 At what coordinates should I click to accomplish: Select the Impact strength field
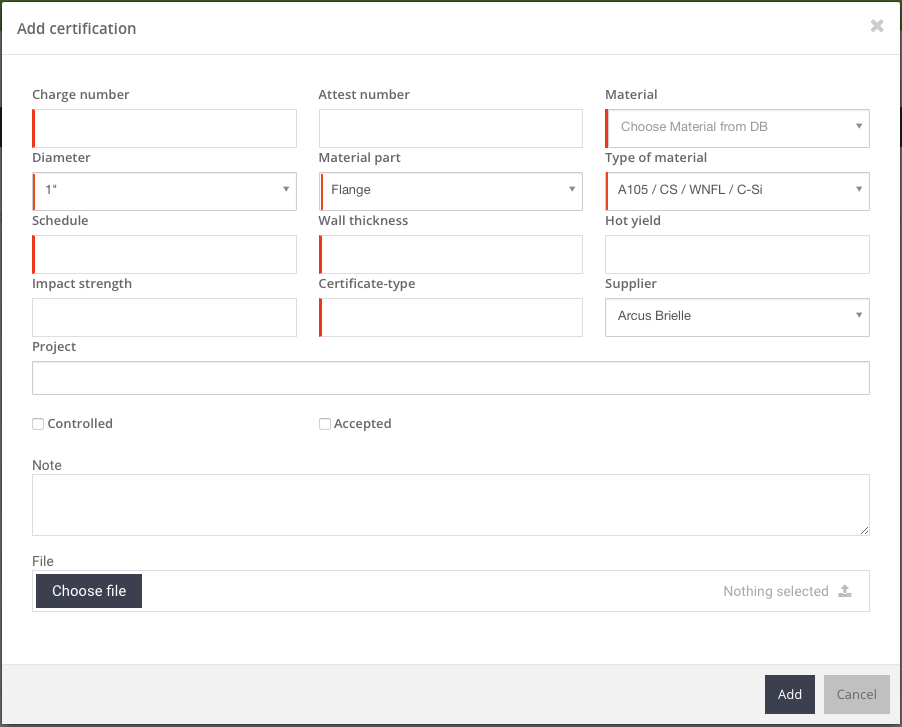(x=165, y=317)
